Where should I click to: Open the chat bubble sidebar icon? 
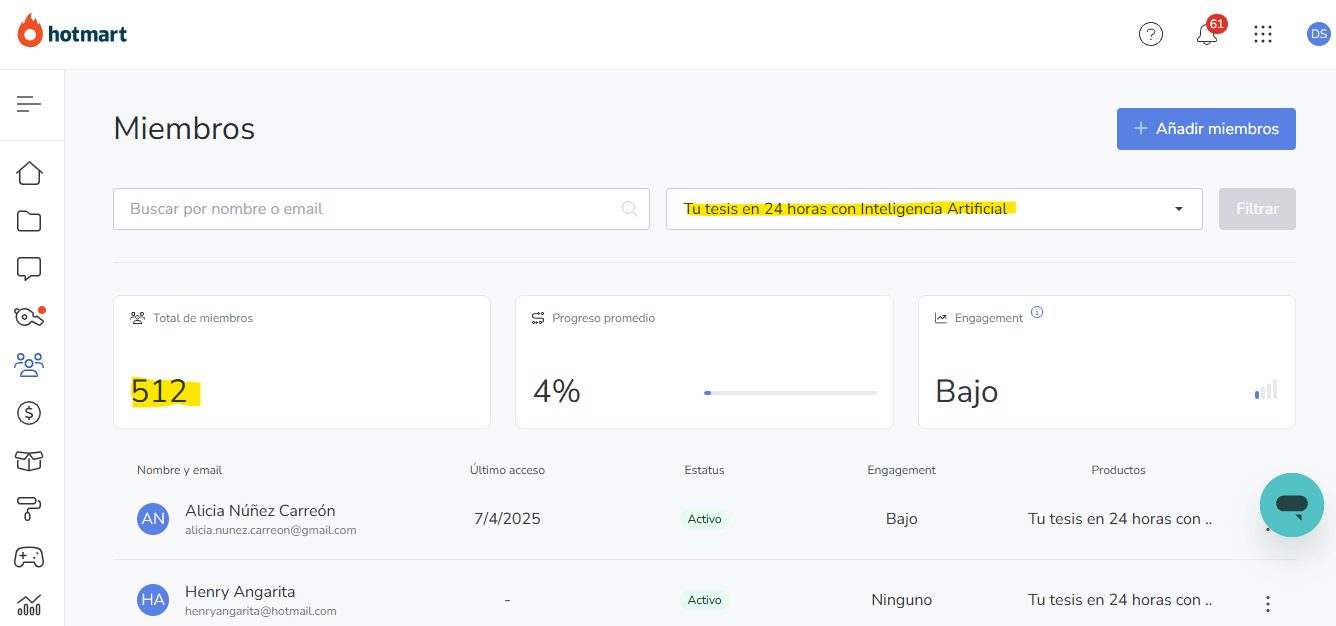tap(29, 268)
